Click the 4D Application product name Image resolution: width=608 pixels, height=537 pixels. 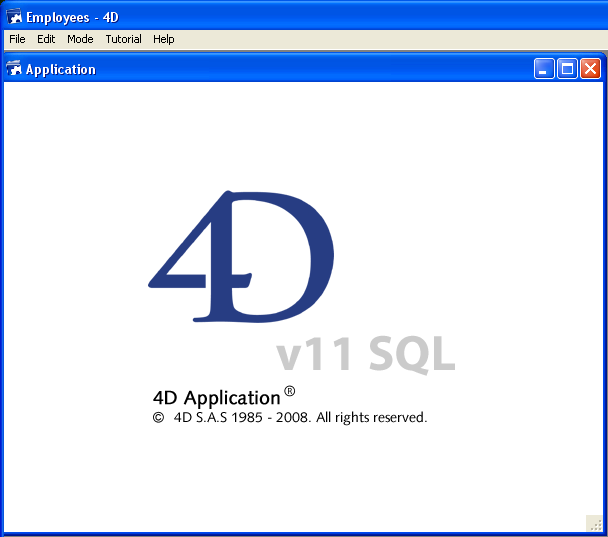217,398
